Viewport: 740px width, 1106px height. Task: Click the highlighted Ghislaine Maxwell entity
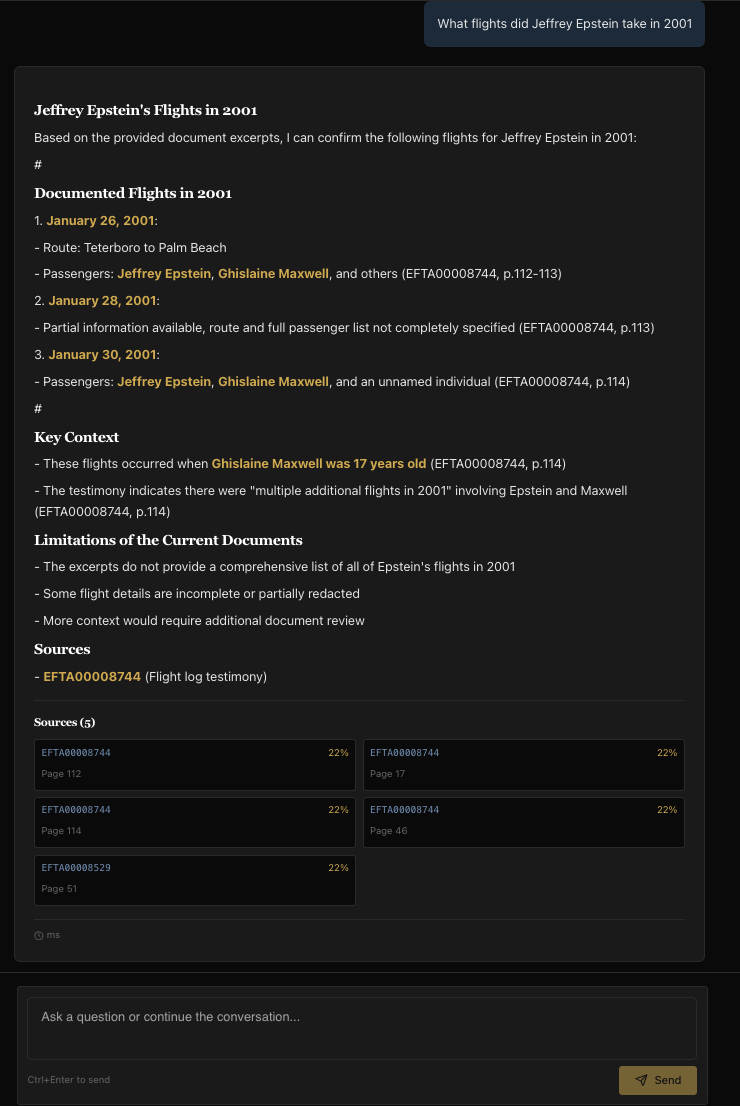[x=273, y=273]
